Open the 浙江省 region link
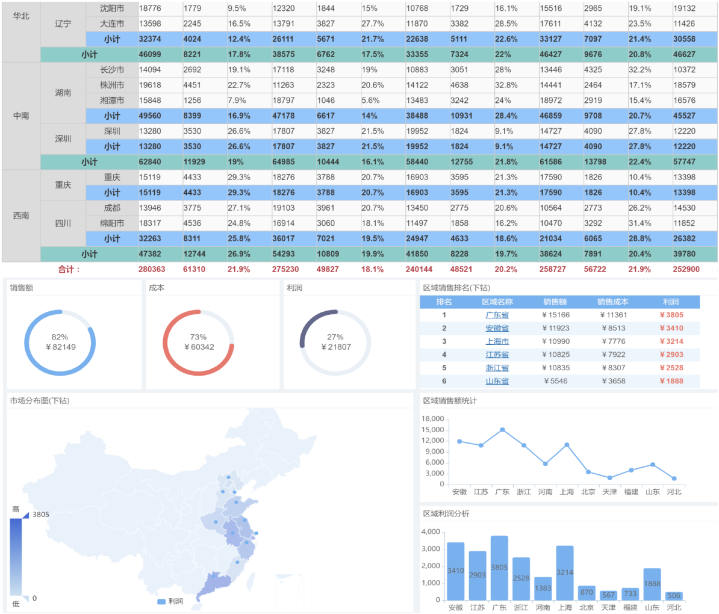 pyautogui.click(x=496, y=368)
